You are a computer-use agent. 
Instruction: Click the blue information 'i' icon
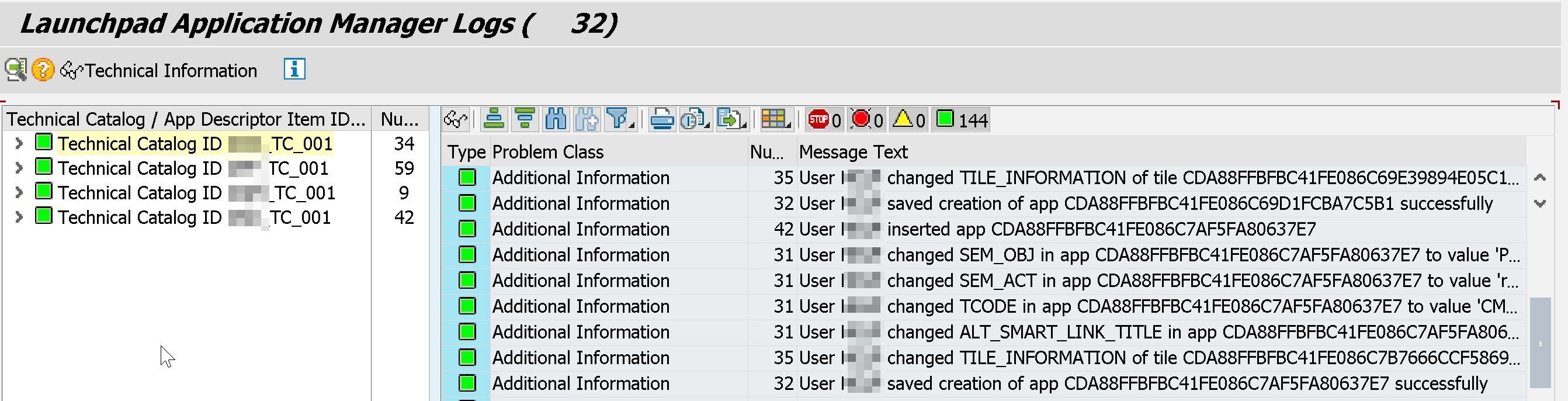point(294,70)
